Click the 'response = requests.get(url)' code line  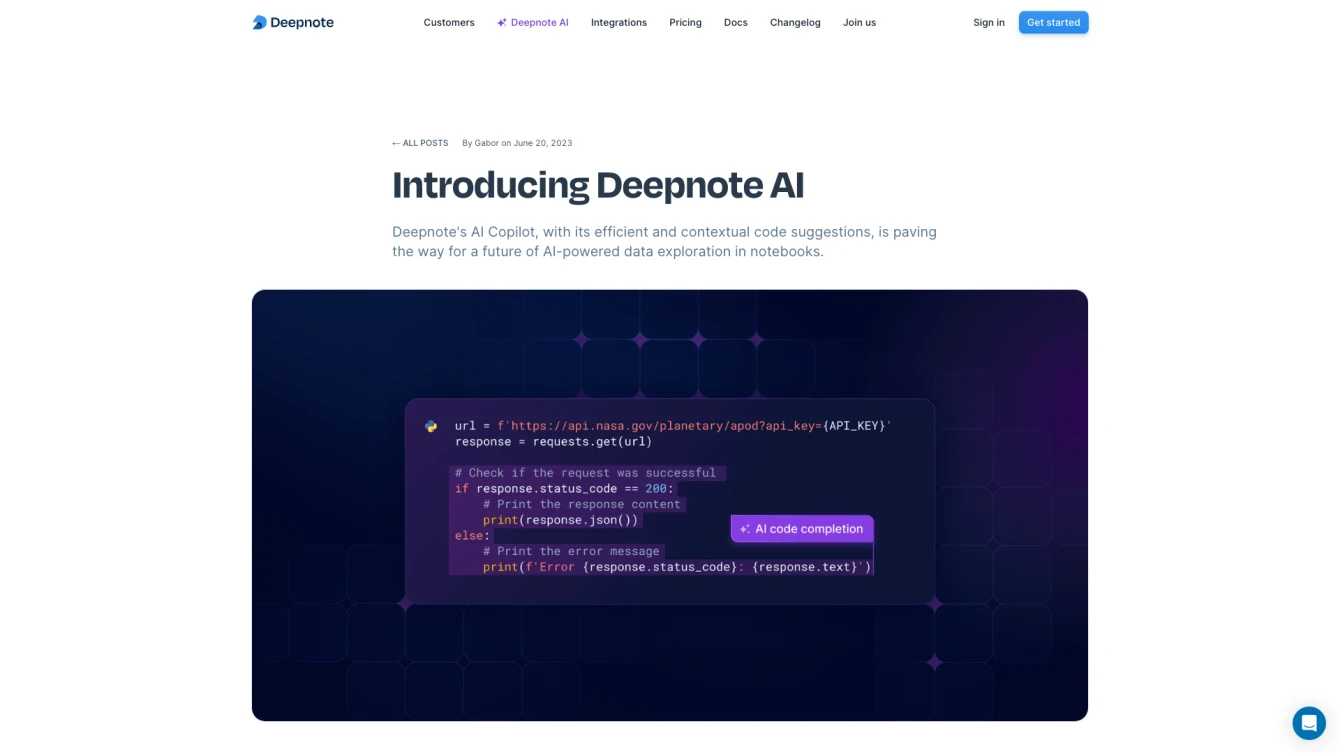553,441
